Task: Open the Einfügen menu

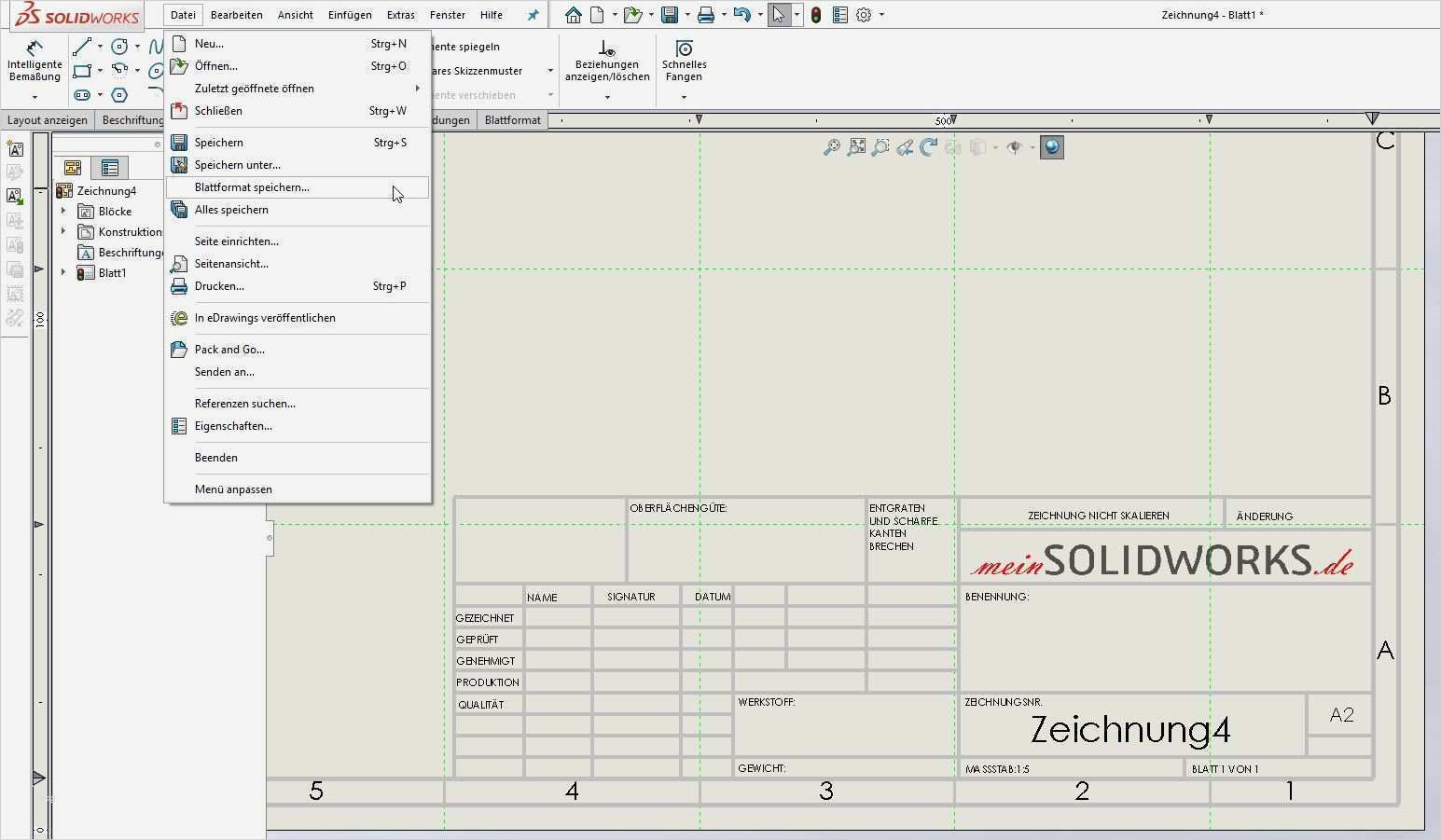Action: point(350,15)
